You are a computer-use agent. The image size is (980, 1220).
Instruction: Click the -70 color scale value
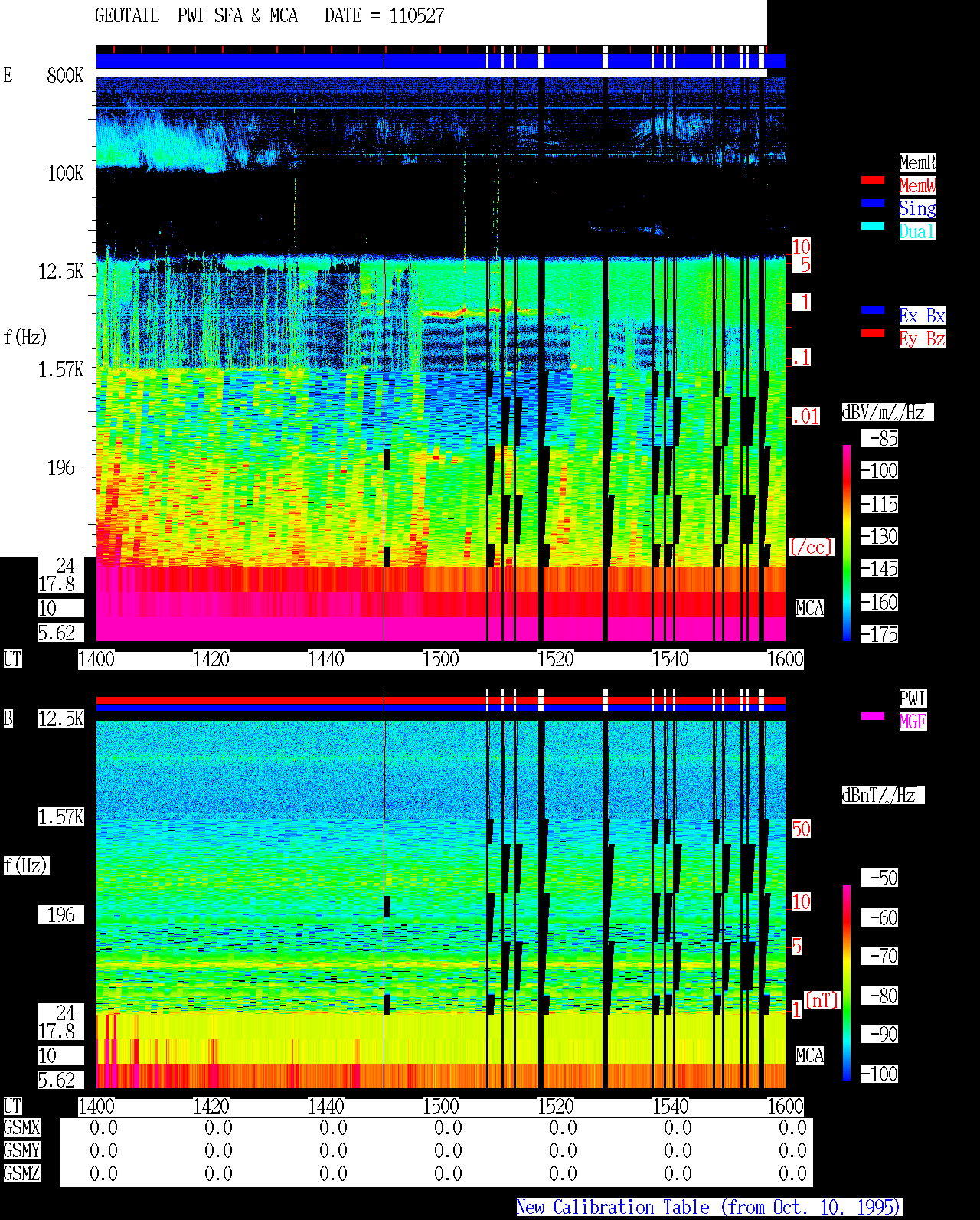coord(880,956)
